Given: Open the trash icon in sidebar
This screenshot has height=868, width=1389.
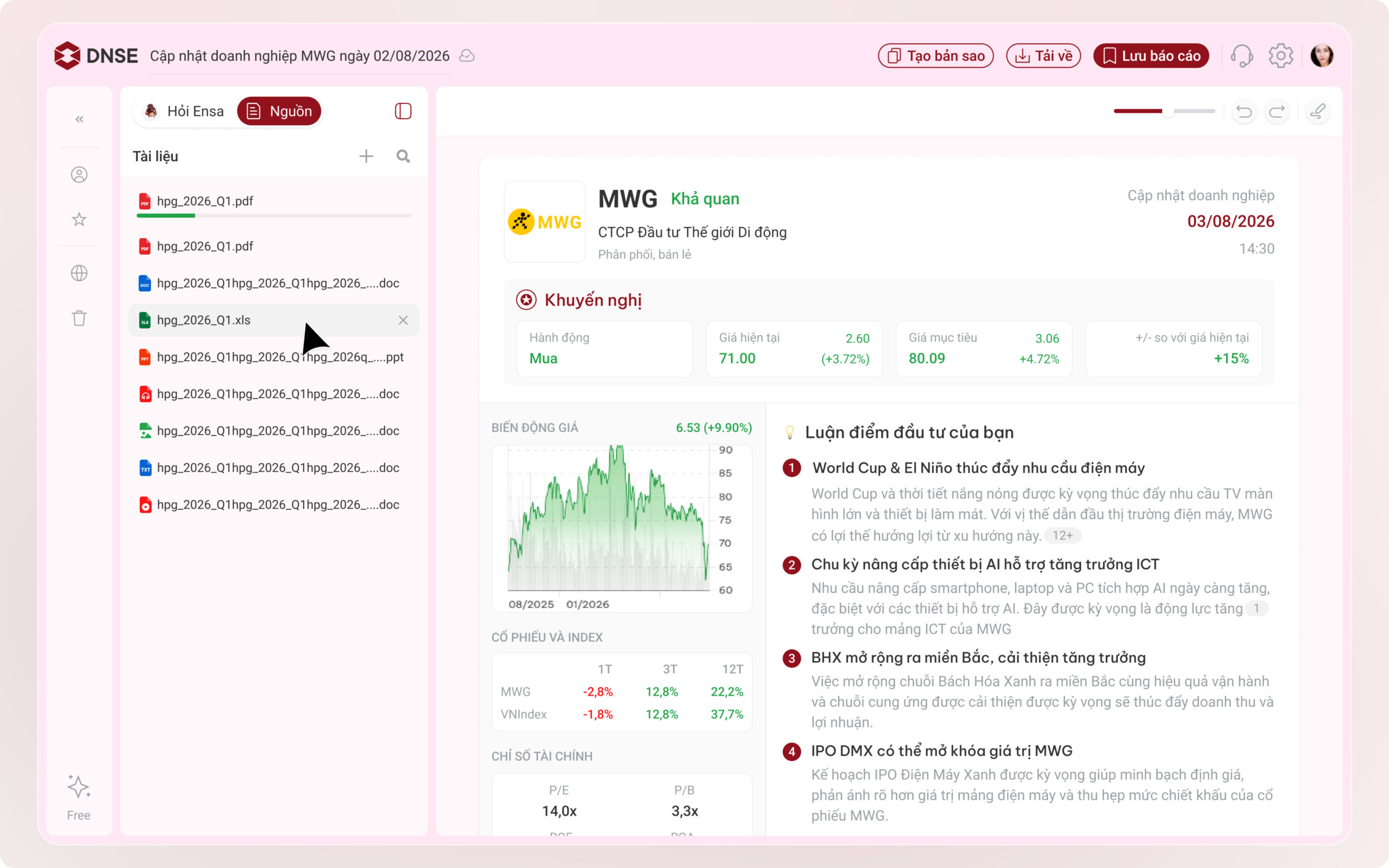Looking at the screenshot, I should tap(79, 318).
